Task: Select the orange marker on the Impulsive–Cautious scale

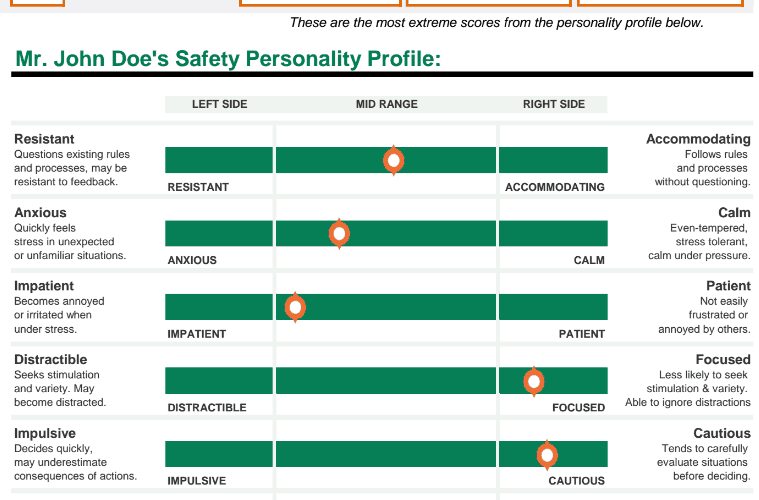Action: pyautogui.click(x=547, y=455)
